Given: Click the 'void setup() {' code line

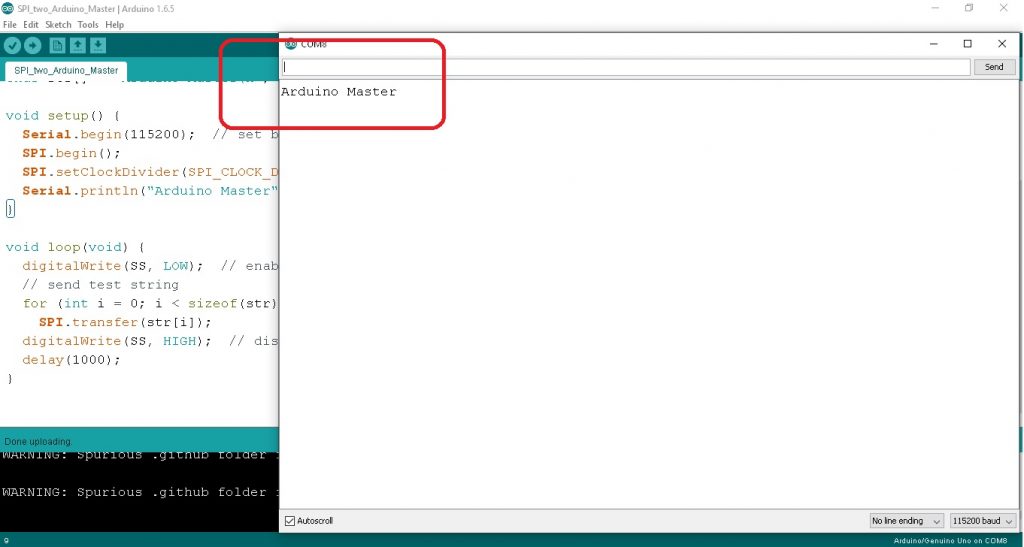Looking at the screenshot, I should pos(63,116).
